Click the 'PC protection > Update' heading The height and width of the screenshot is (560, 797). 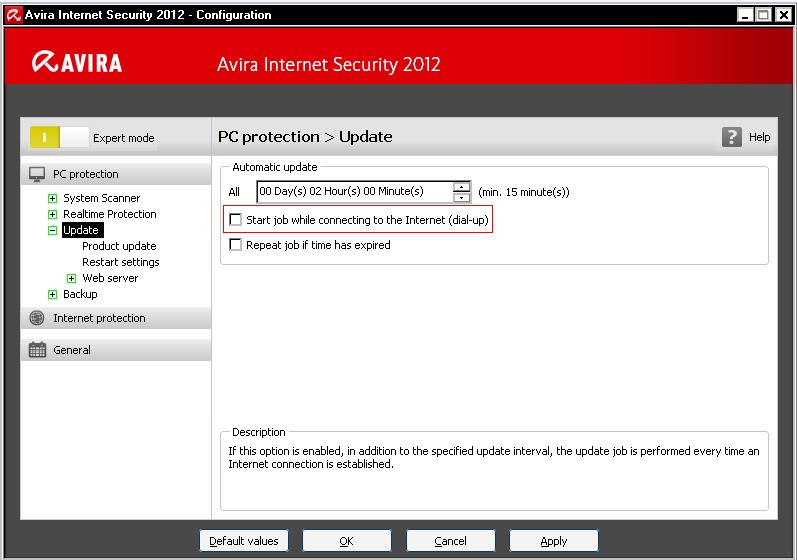(x=305, y=137)
